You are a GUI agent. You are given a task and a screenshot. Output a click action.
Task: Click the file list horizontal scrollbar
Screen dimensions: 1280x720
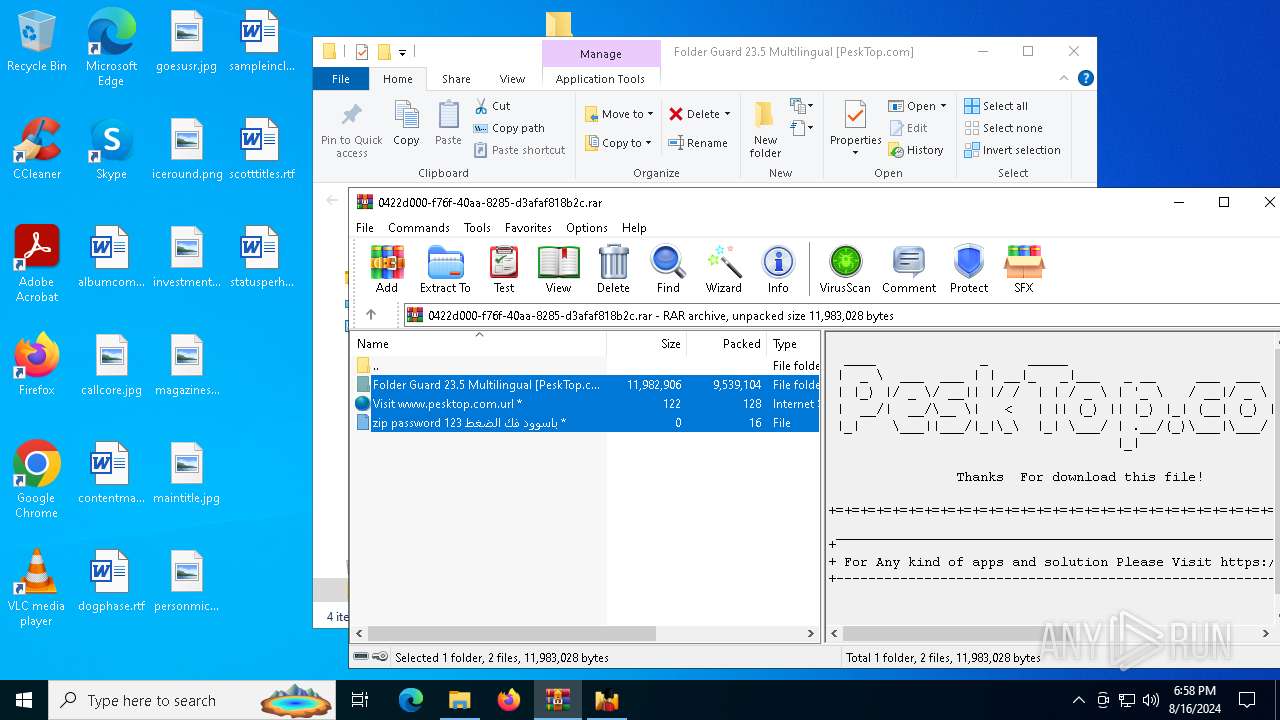point(511,633)
